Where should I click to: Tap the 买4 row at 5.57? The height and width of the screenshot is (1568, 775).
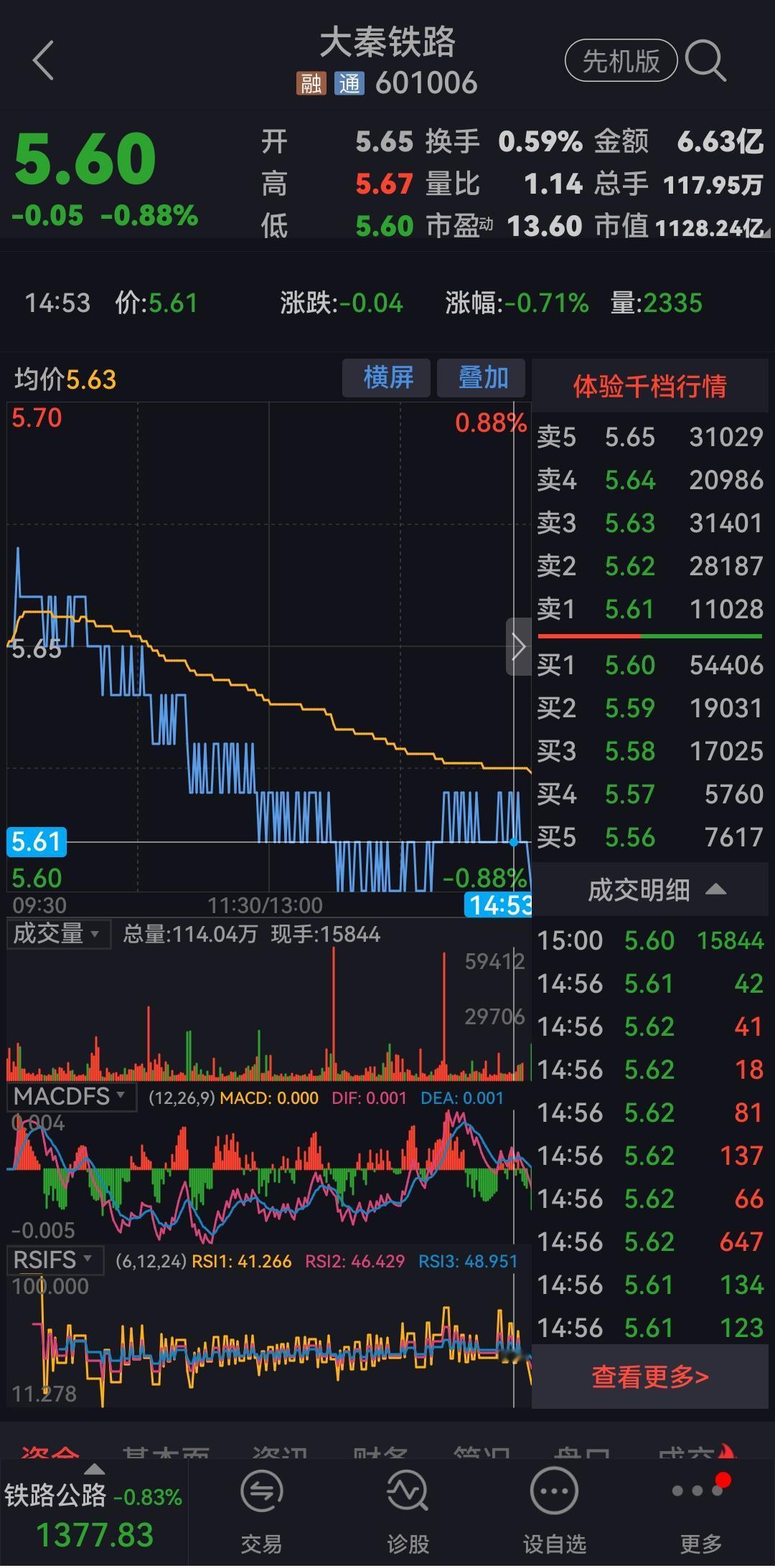click(x=650, y=794)
